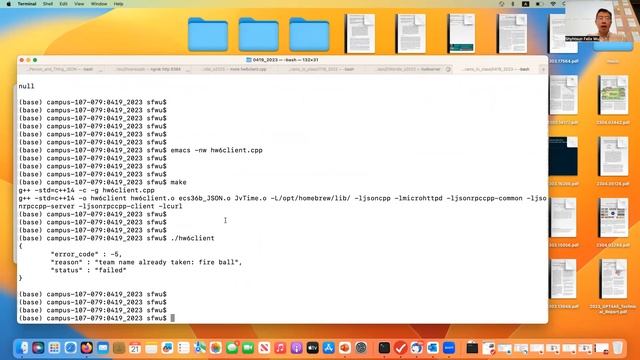The image size is (640, 360).
Task: Open Messages from the Dock
Action: coord(232,348)
